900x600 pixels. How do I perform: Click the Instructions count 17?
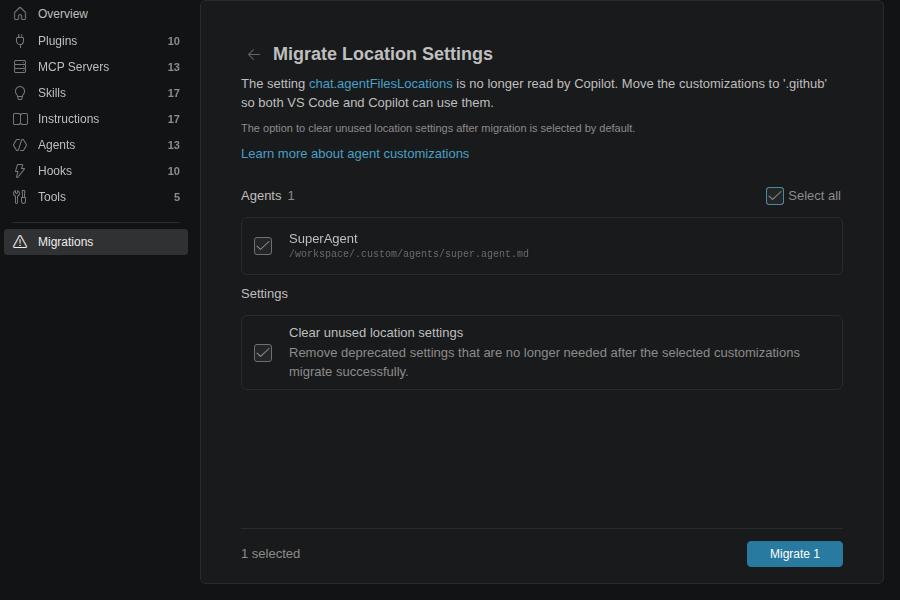pyautogui.click(x=173, y=119)
